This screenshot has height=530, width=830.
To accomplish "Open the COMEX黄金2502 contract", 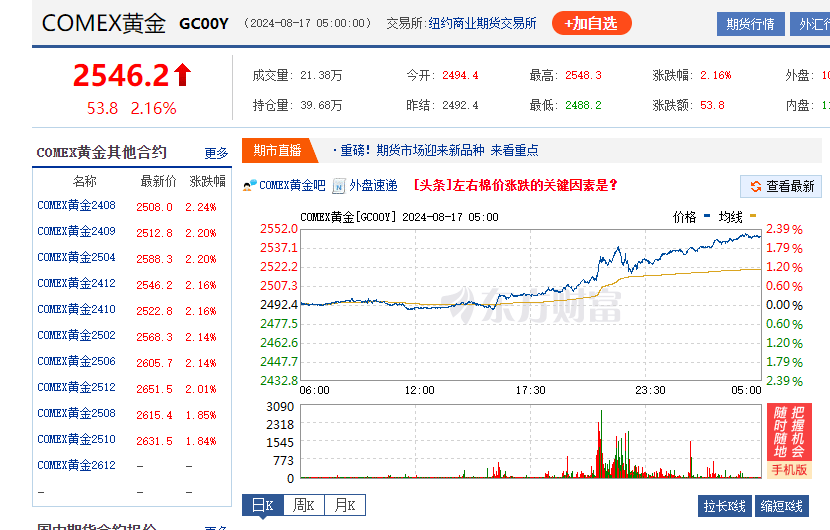I will (x=76, y=335).
